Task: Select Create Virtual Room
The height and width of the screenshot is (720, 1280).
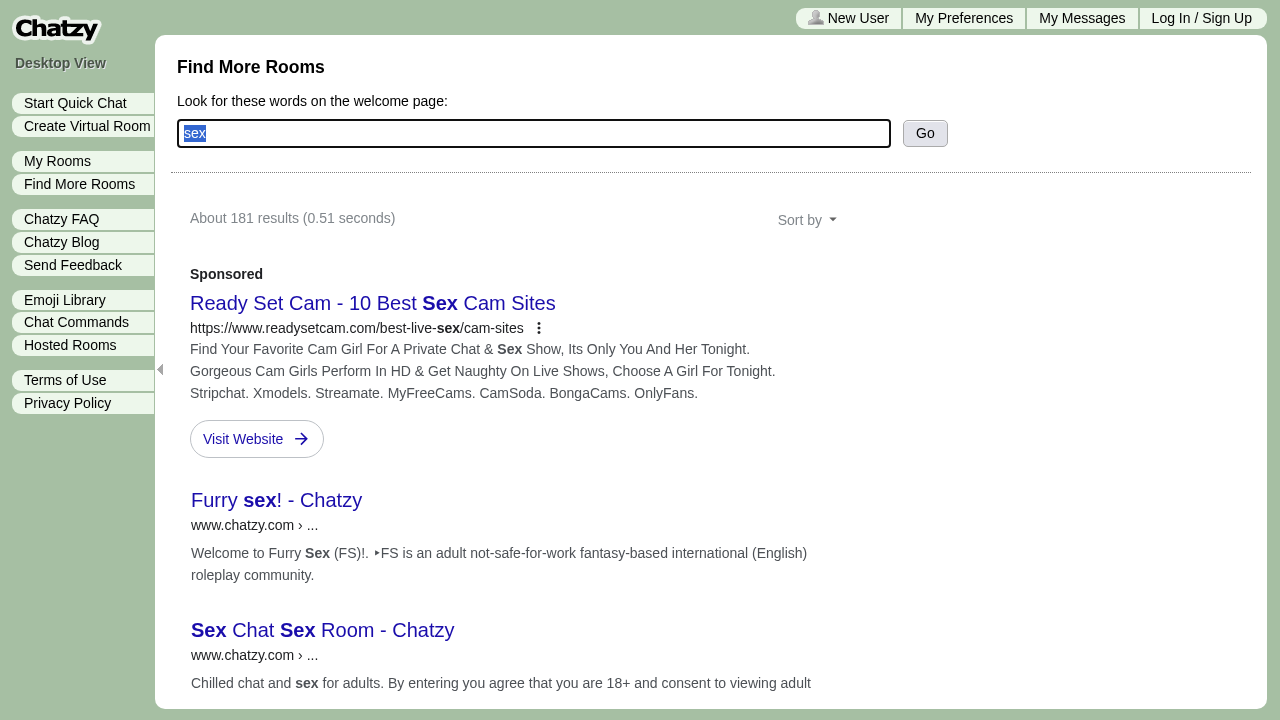Action: [x=83, y=126]
